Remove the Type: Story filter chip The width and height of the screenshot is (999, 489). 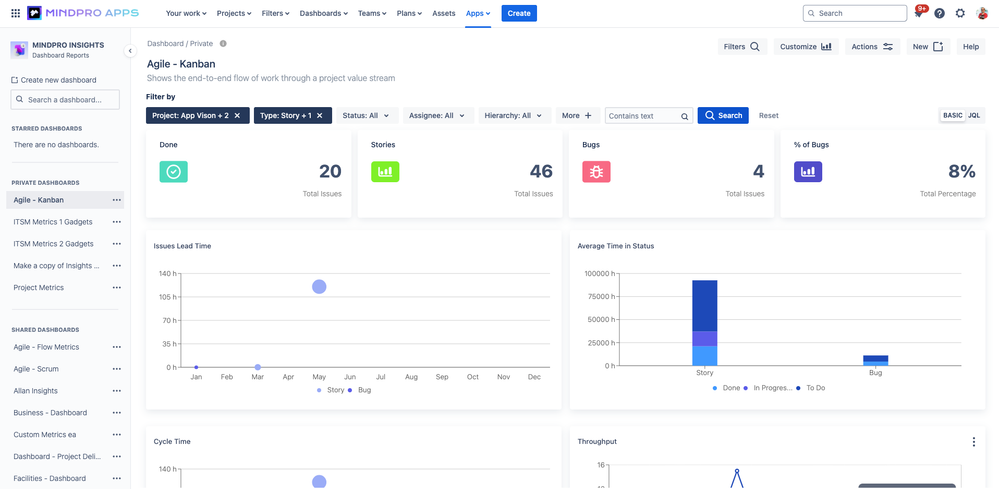[320, 115]
